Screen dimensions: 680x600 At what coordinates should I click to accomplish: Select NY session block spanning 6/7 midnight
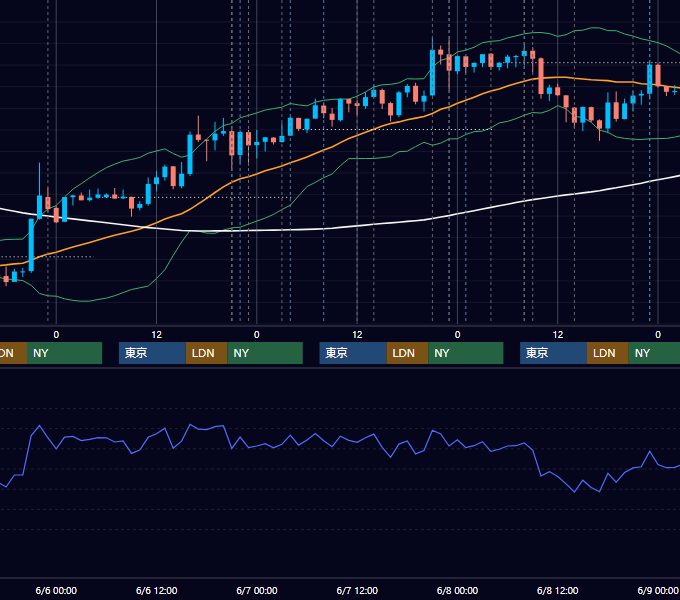[265, 353]
